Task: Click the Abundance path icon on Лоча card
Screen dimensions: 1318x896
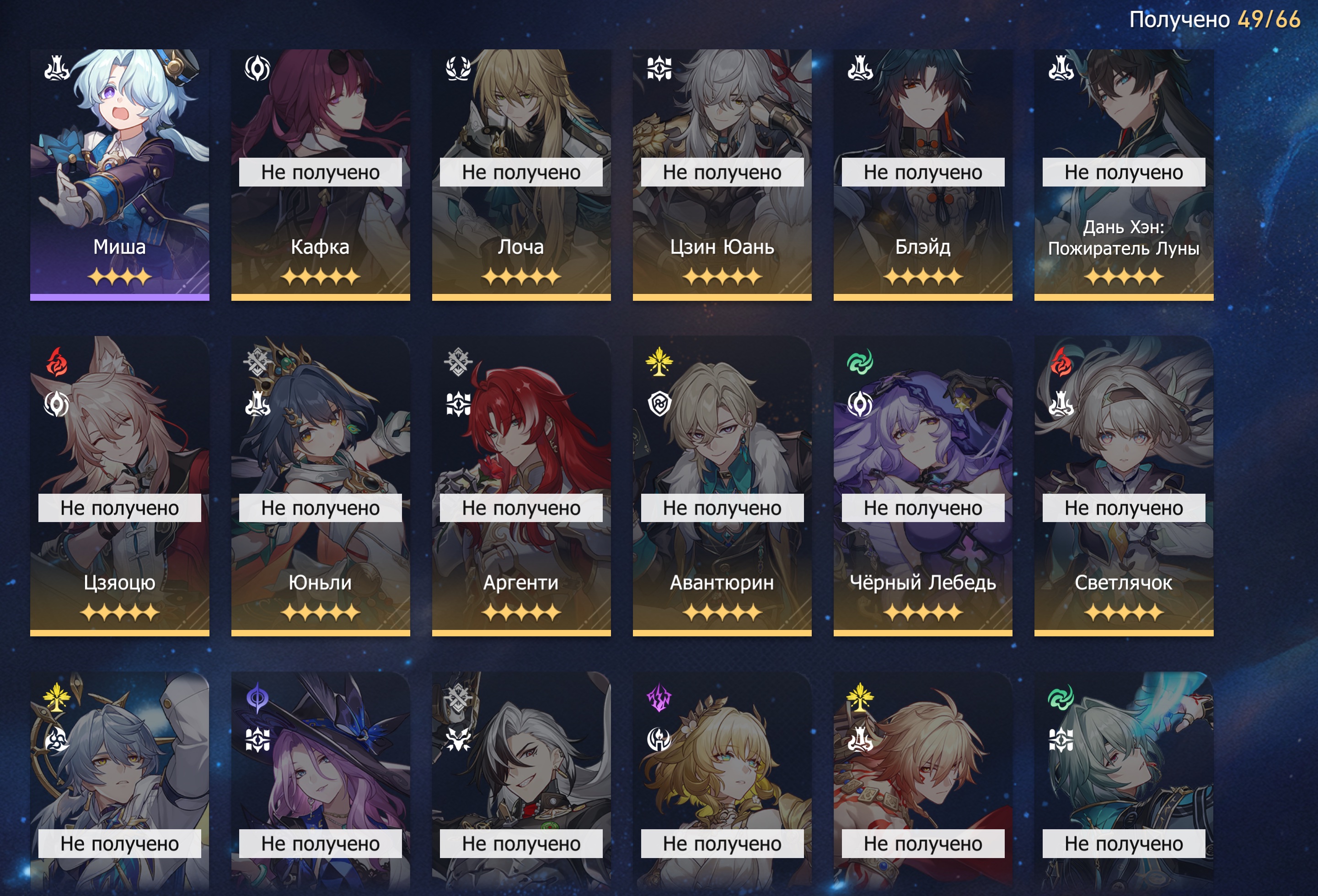Action: pos(458,69)
